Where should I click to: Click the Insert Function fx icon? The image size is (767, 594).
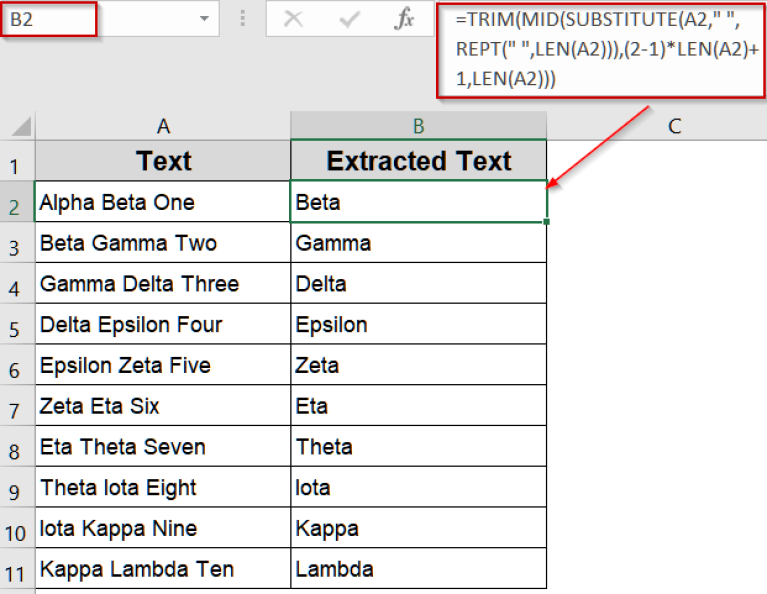coord(404,19)
